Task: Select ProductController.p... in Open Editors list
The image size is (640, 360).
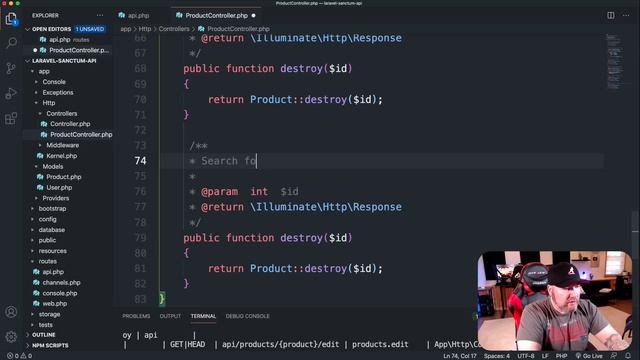Action: pyautogui.click(x=79, y=50)
